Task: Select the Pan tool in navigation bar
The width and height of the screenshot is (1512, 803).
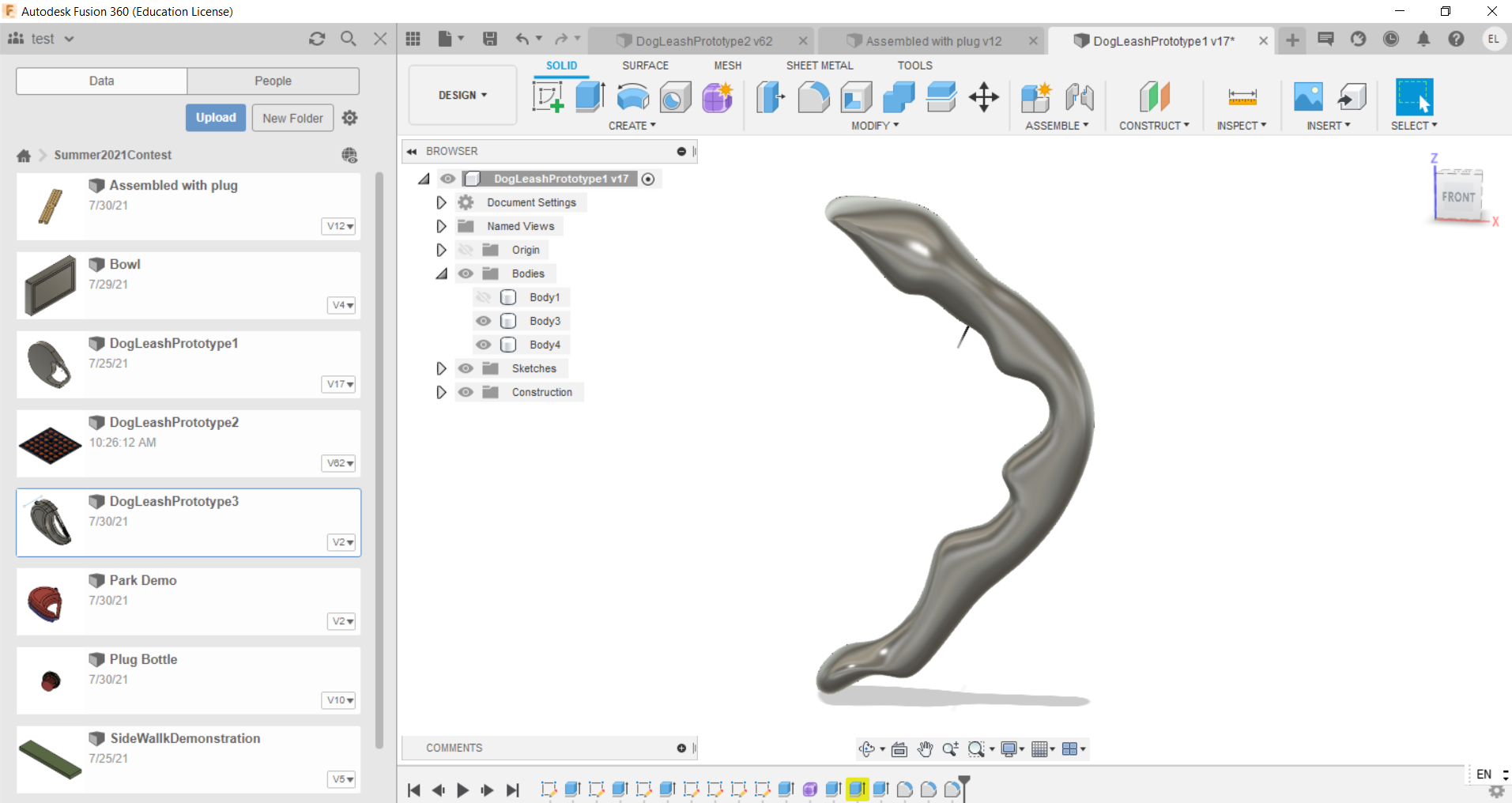Action: click(925, 748)
